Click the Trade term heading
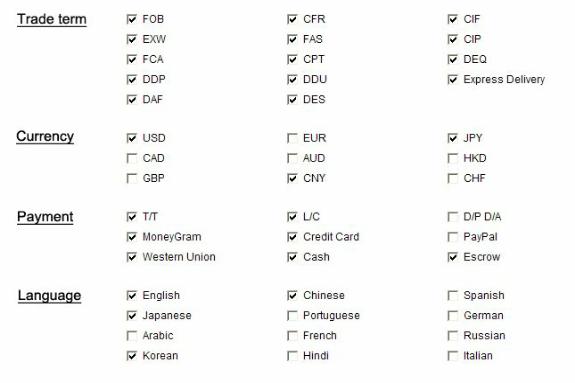575x383 pixels. (x=52, y=19)
